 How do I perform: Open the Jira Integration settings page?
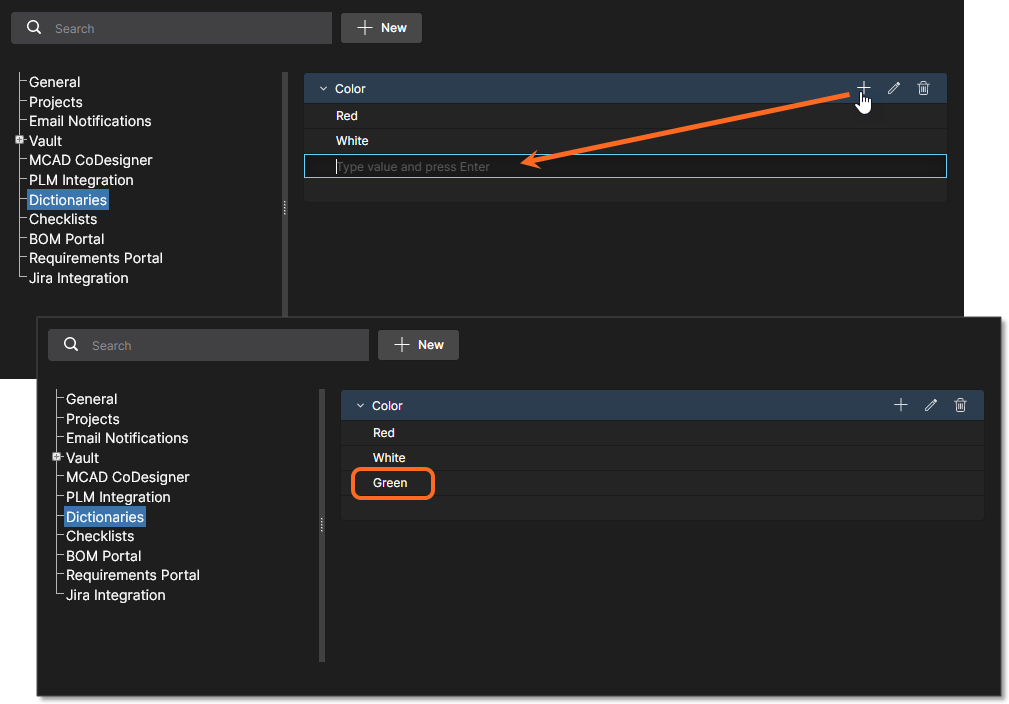(x=77, y=277)
